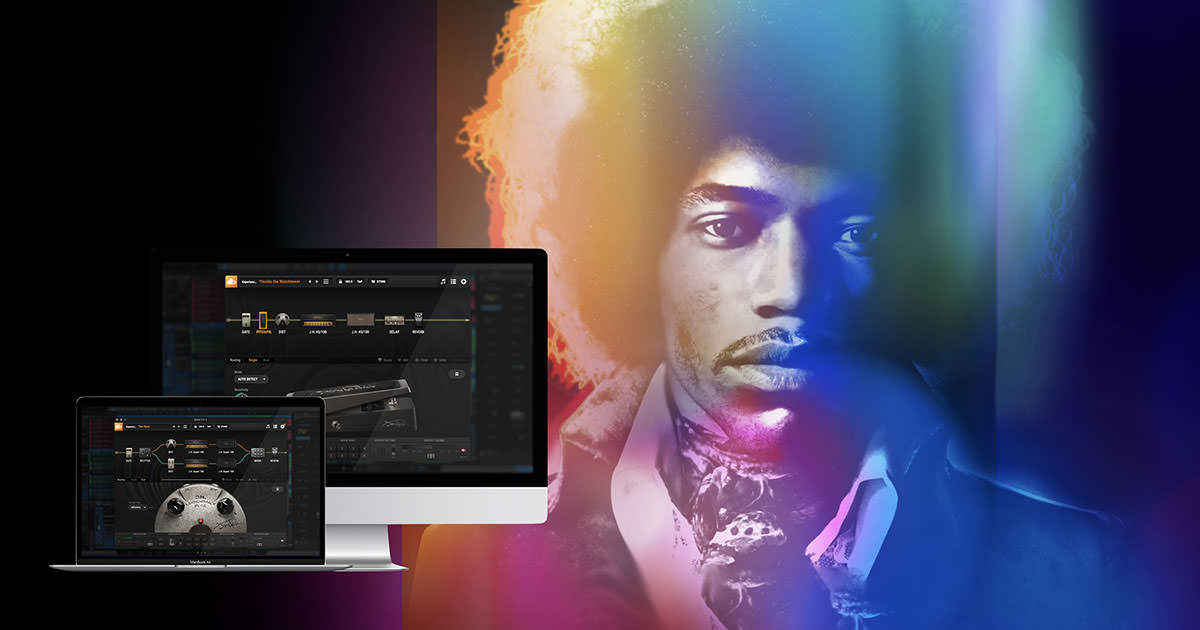Screen dimensions: 1200x630
Task: Switch to the Routing tab on the laptop
Action: coord(121,479)
